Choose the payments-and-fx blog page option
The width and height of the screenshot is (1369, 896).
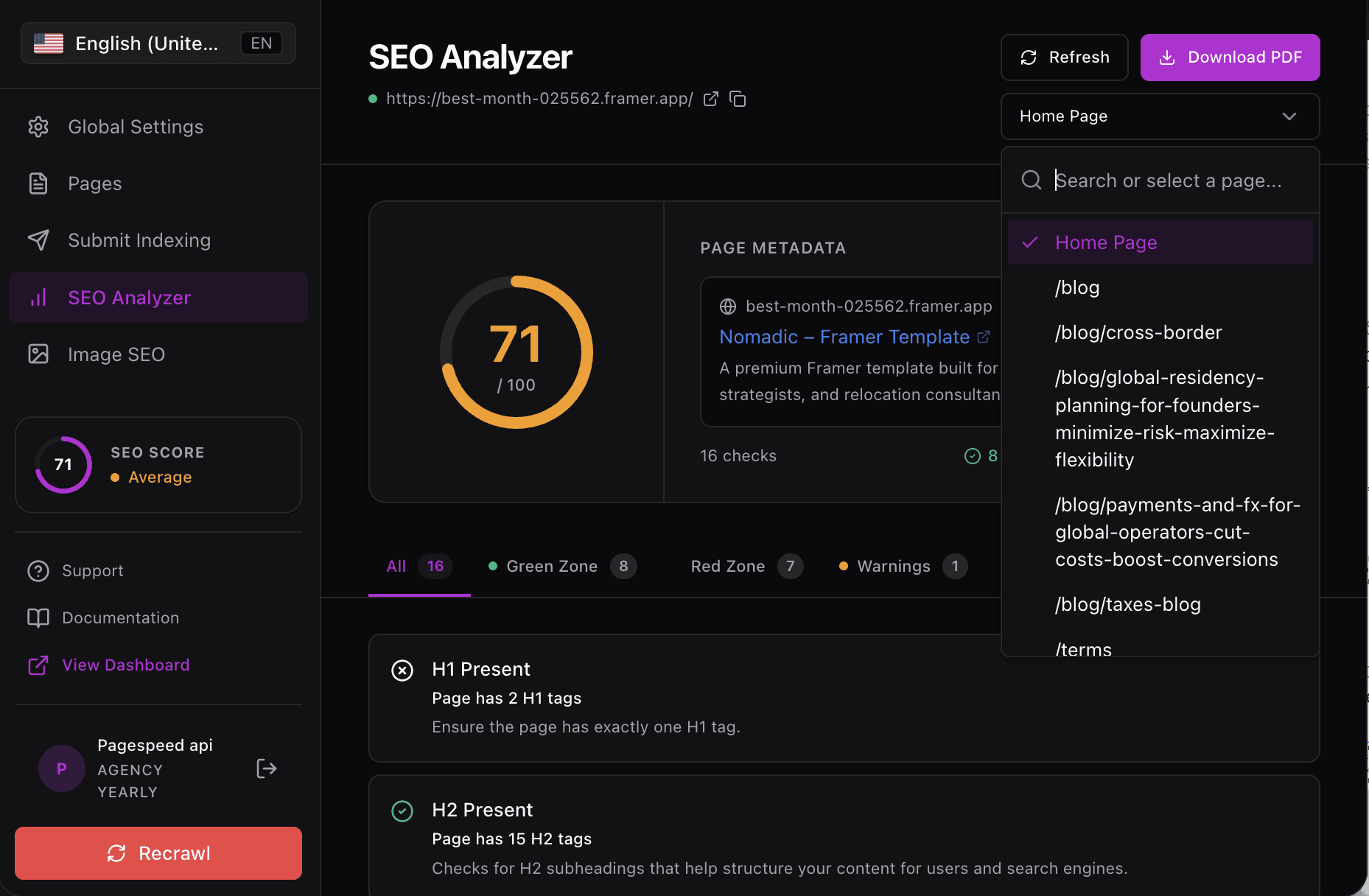(x=1160, y=532)
